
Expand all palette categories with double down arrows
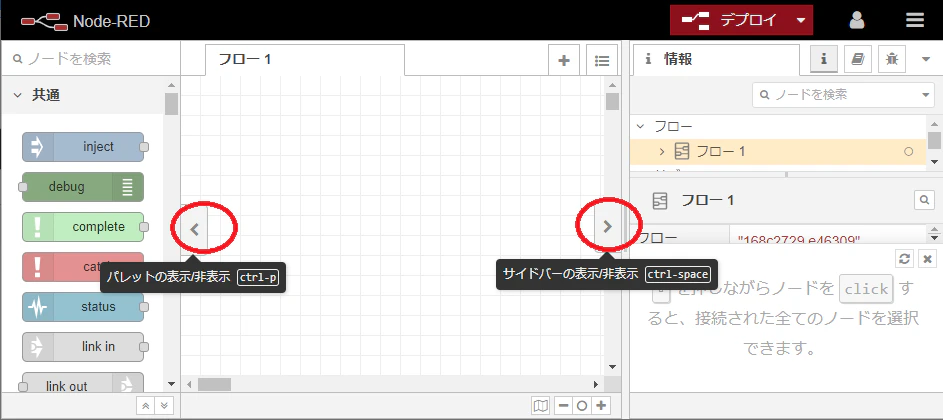[x=164, y=405]
